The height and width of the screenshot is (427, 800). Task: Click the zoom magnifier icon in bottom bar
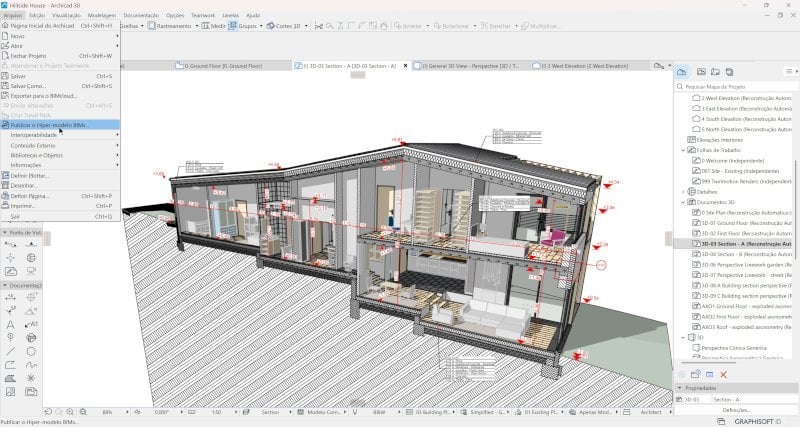point(70,412)
